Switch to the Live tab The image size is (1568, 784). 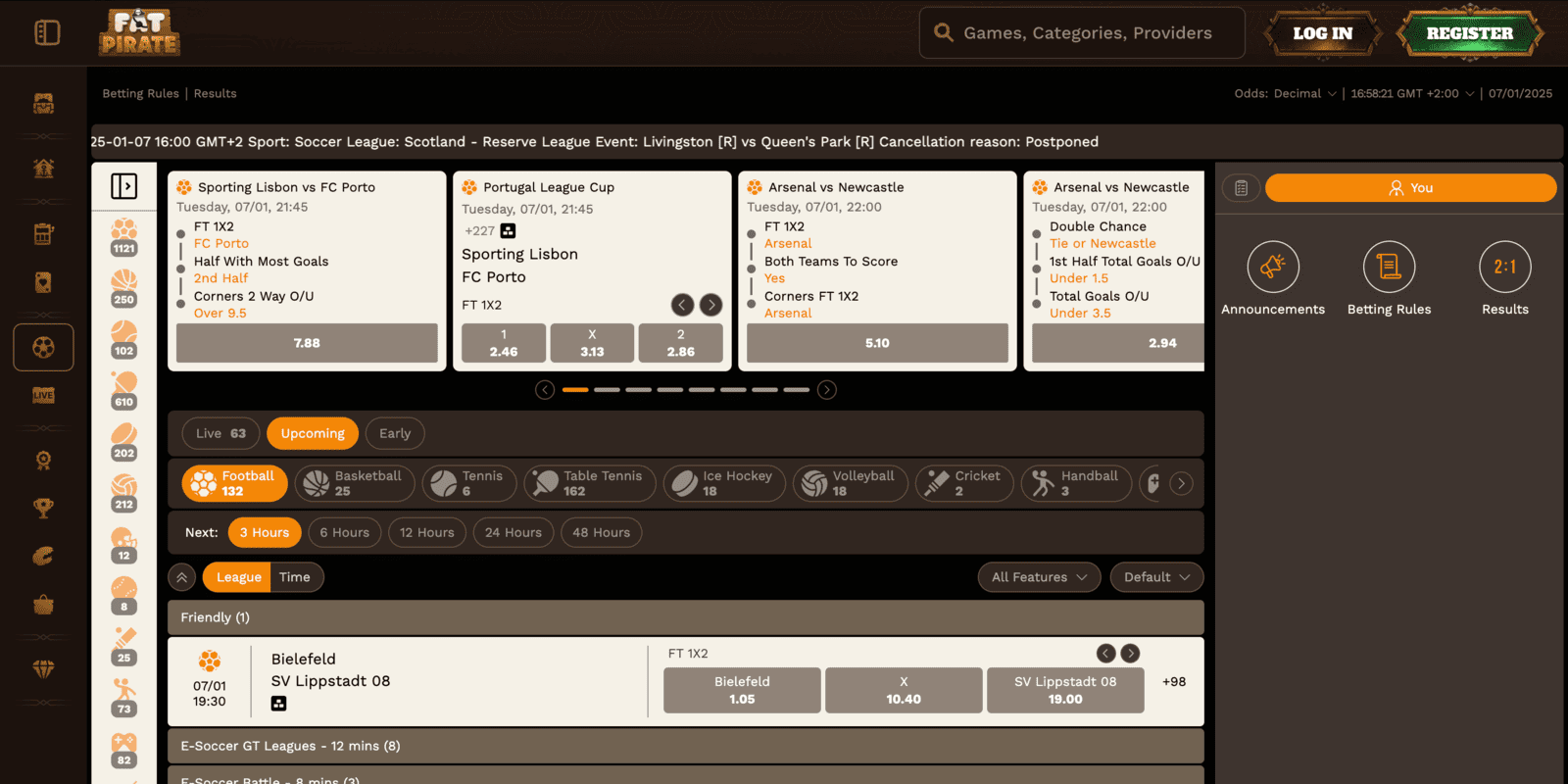(x=220, y=433)
